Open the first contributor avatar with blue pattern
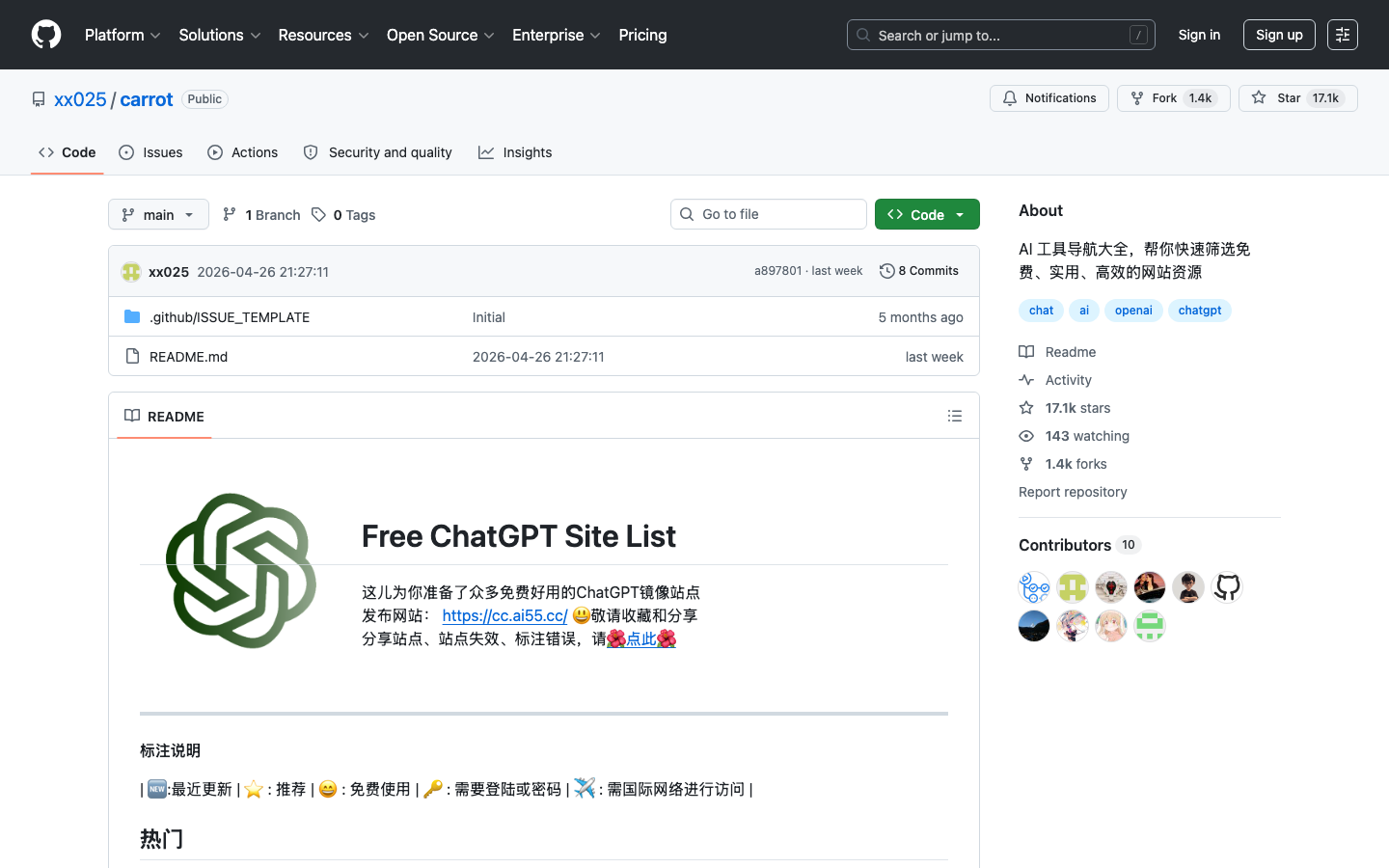Viewport: 1389px width, 868px height. point(1034,587)
